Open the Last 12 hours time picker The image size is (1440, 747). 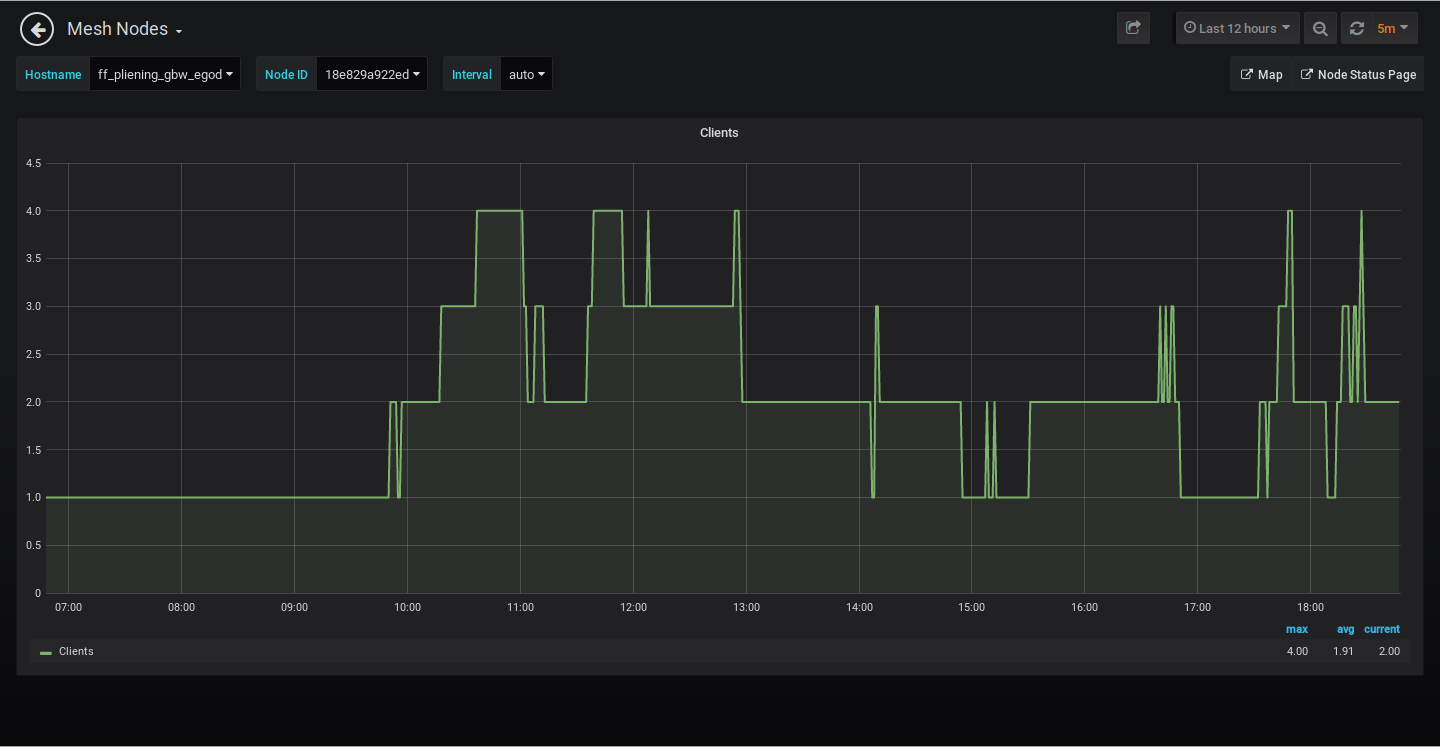click(x=1237, y=28)
